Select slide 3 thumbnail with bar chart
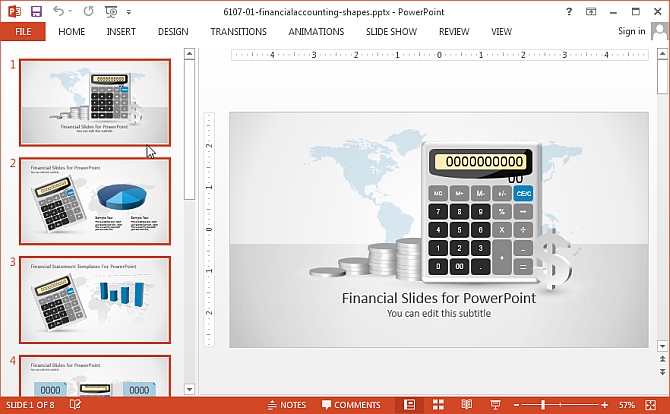 [x=95, y=300]
